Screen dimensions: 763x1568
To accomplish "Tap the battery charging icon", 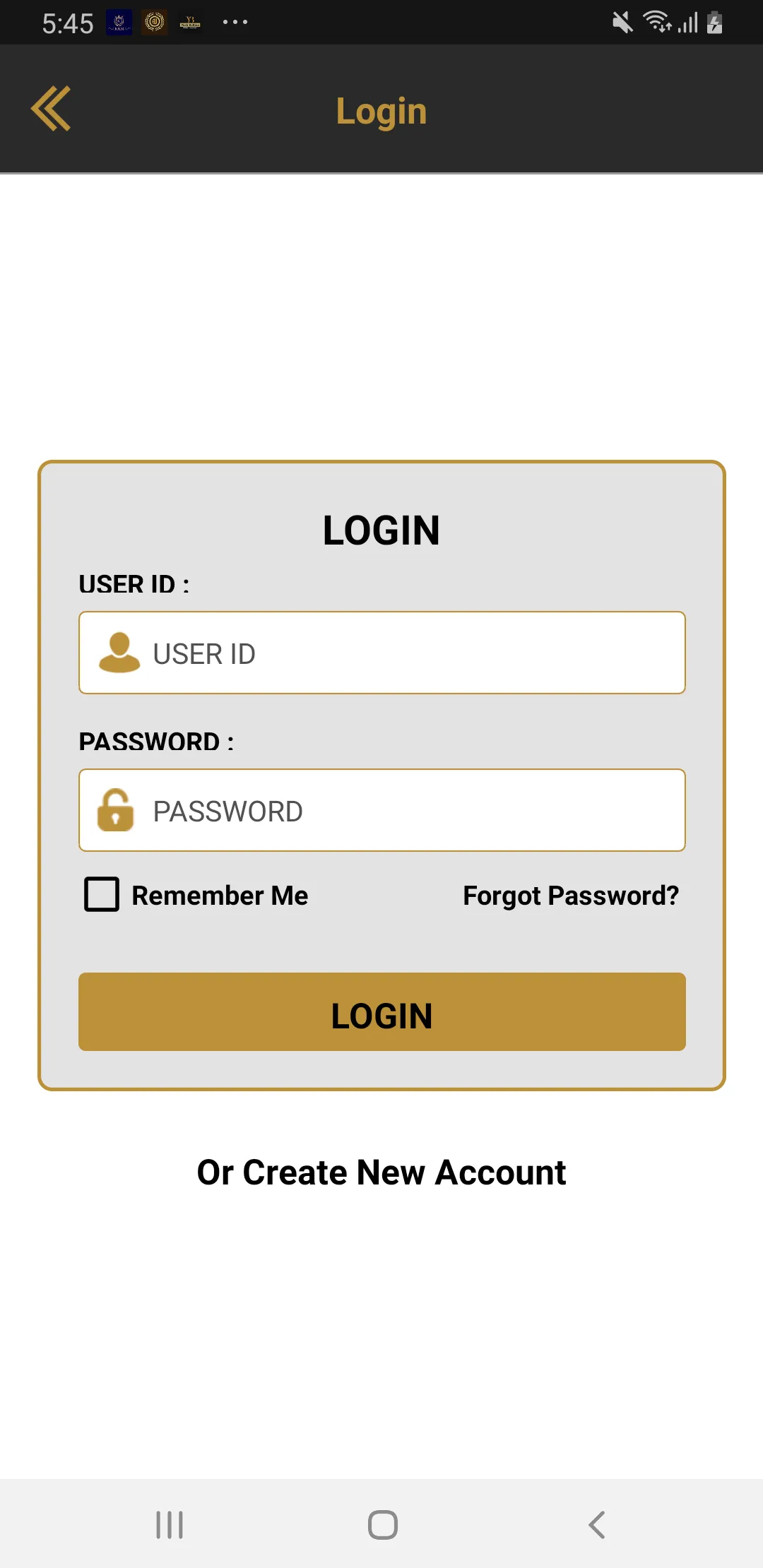I will pyautogui.click(x=715, y=23).
